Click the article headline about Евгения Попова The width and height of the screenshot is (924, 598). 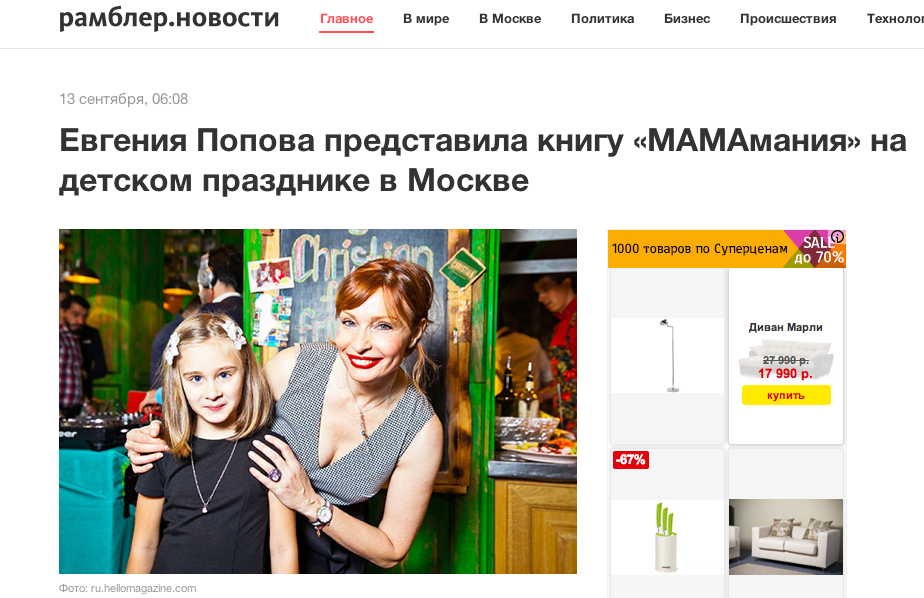482,160
